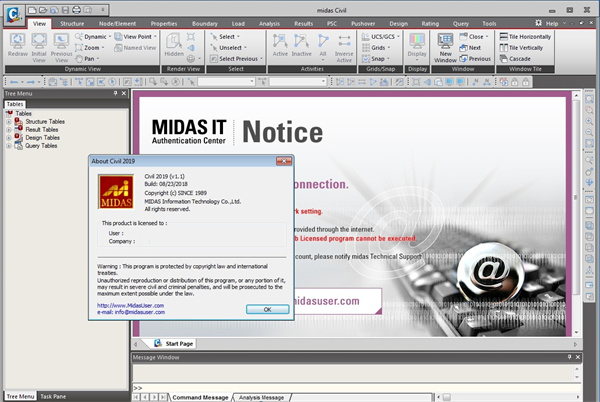Viewport: 600px width, 402px height.
Task: Click the Initial View icon
Action: point(39,47)
